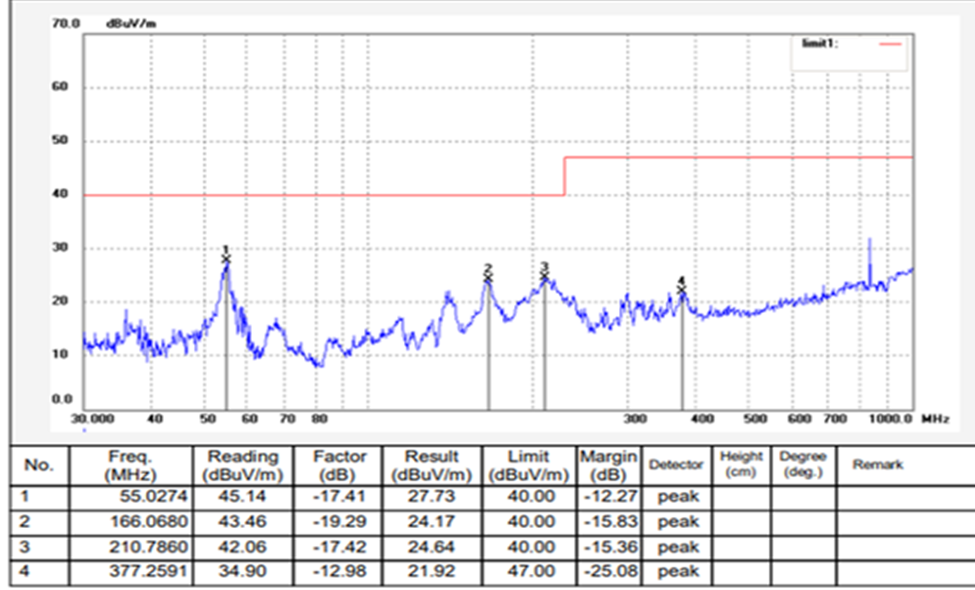
Task: Select the Height (cm) column header
Action: (741, 465)
